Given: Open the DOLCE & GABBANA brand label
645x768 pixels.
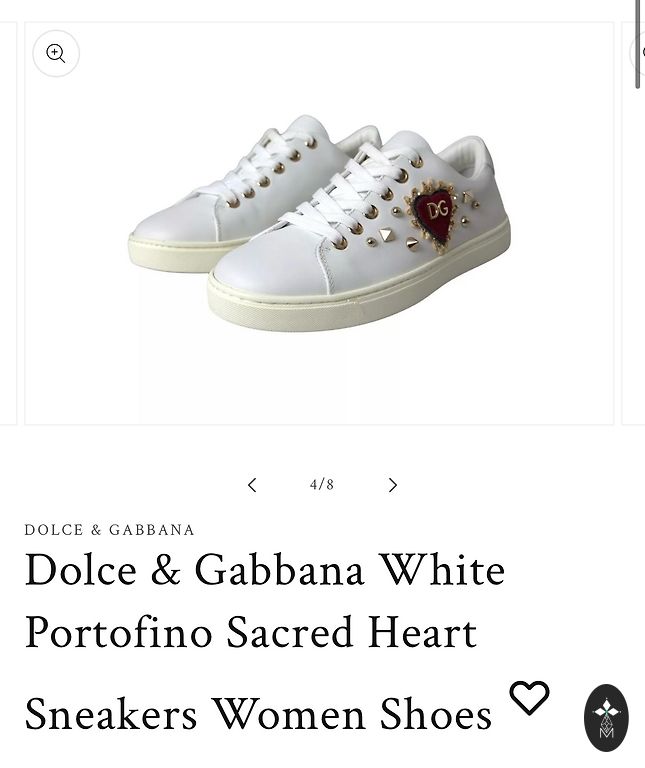Looking at the screenshot, I should click(110, 530).
